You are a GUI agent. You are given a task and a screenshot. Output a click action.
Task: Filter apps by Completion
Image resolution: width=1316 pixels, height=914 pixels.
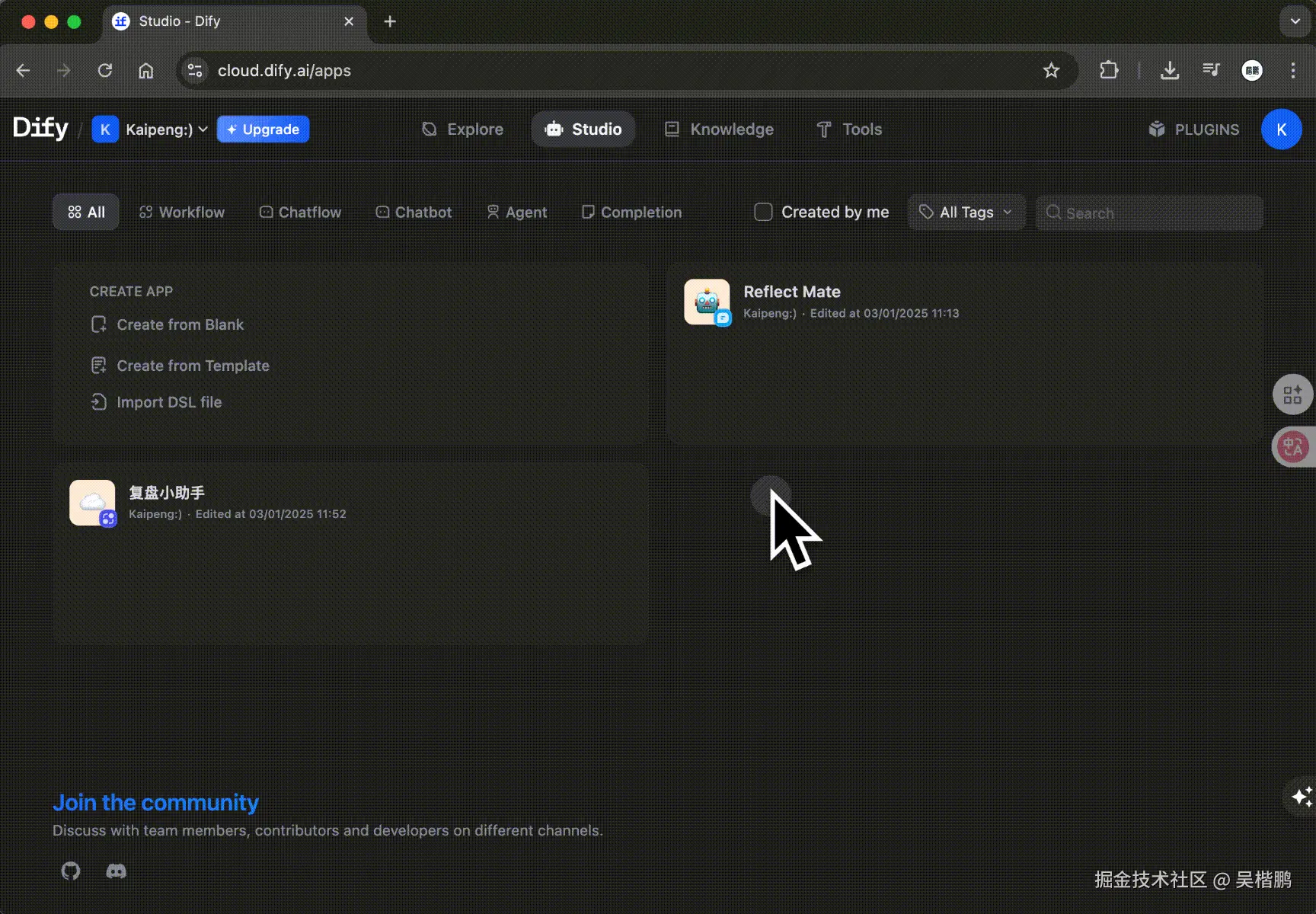pos(631,213)
